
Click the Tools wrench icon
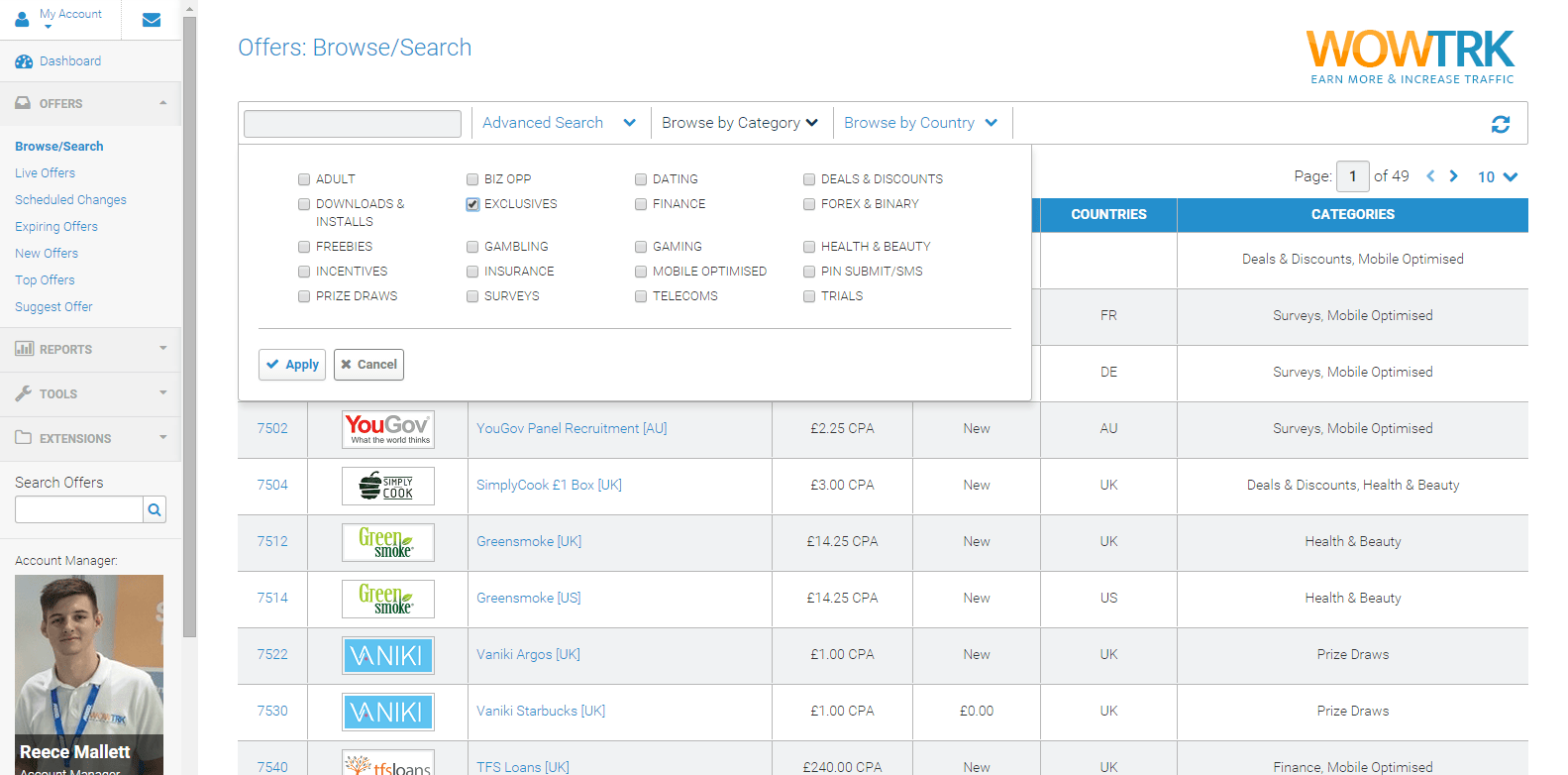pos(24,393)
